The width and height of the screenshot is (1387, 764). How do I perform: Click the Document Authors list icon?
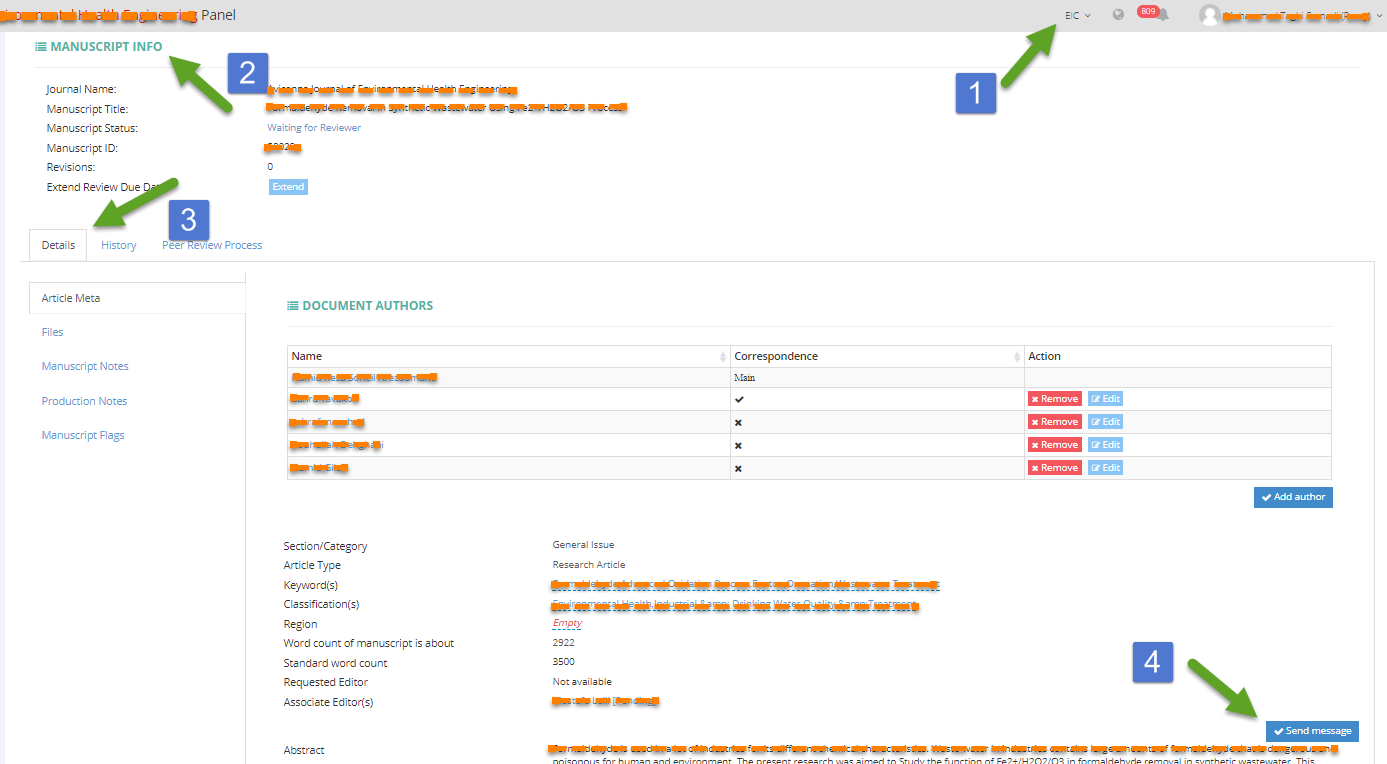tap(293, 305)
